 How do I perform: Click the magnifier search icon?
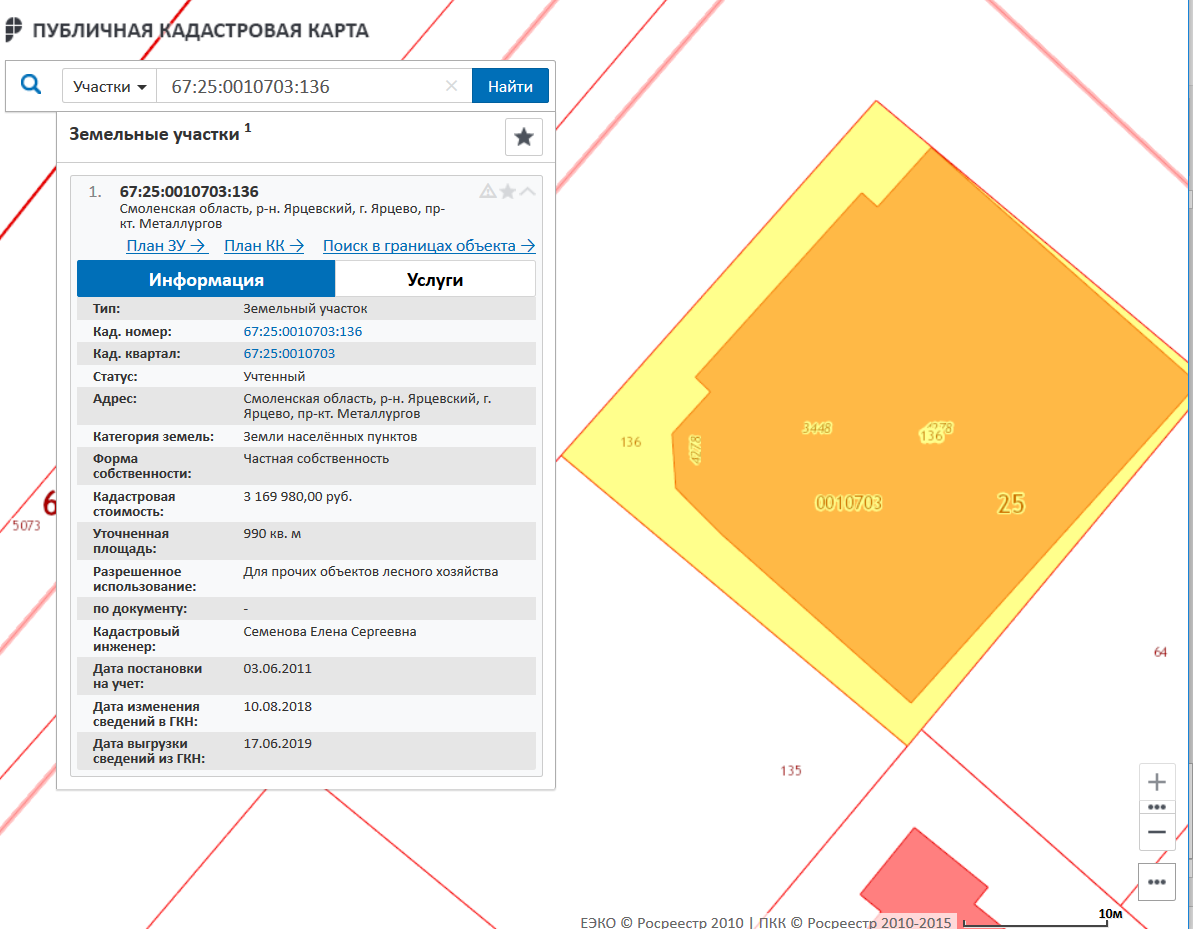tap(31, 85)
